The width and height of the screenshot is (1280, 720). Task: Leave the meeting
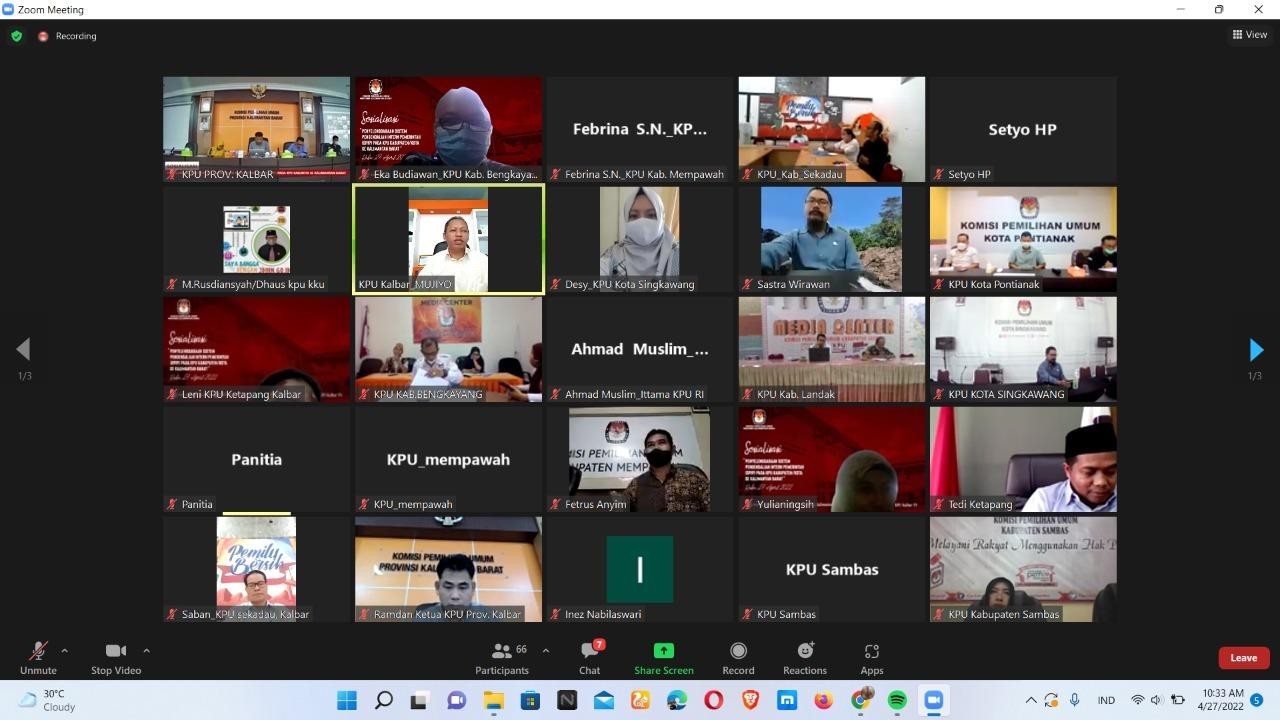[1244, 658]
